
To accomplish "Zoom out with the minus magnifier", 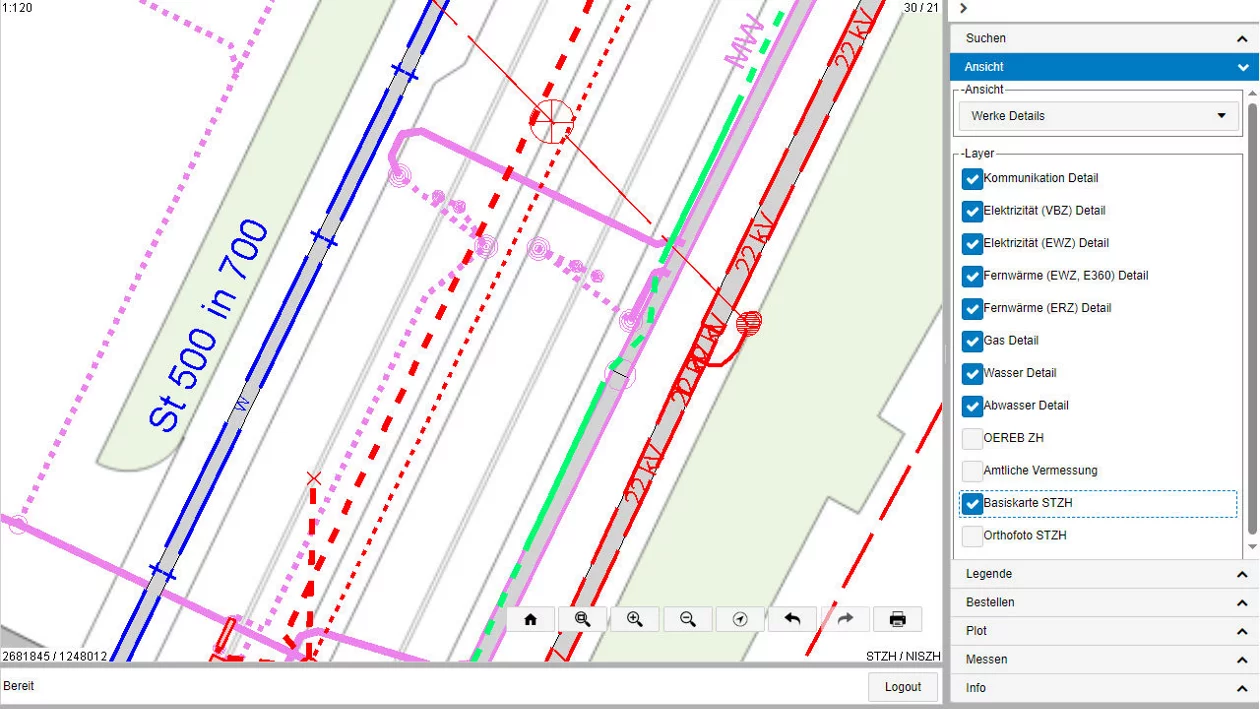I will coord(688,619).
